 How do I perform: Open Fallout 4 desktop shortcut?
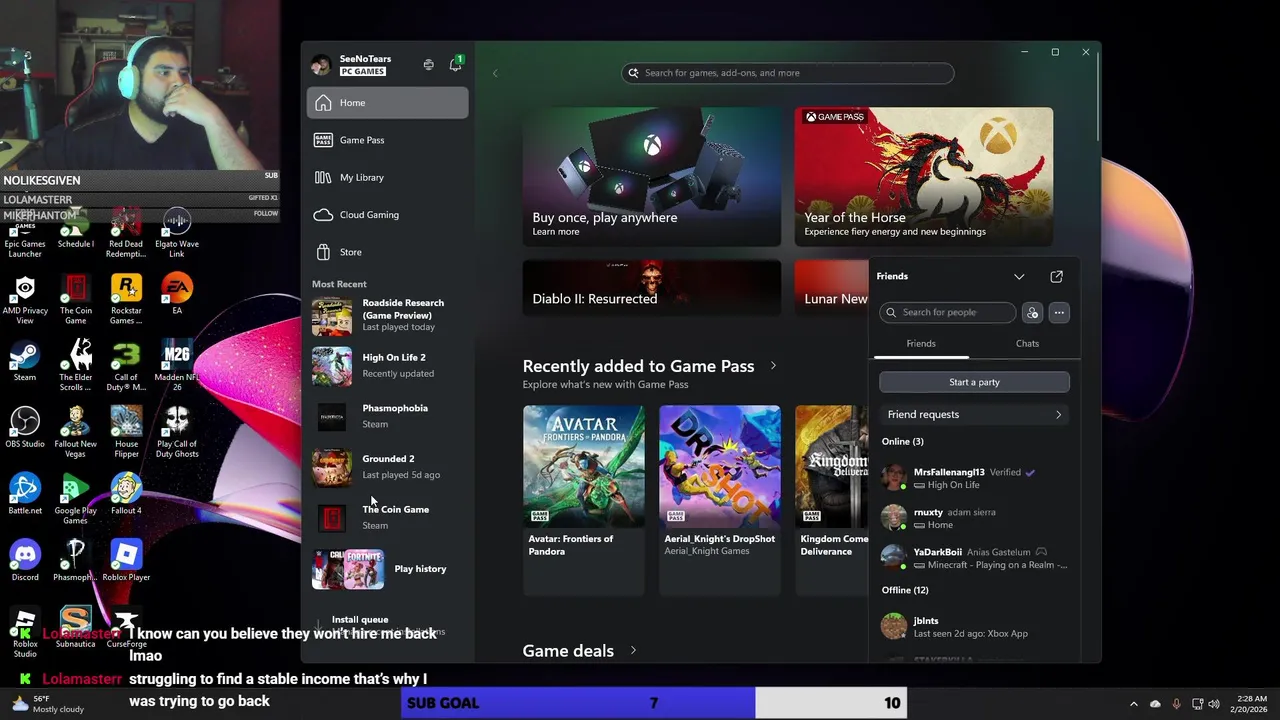126,494
